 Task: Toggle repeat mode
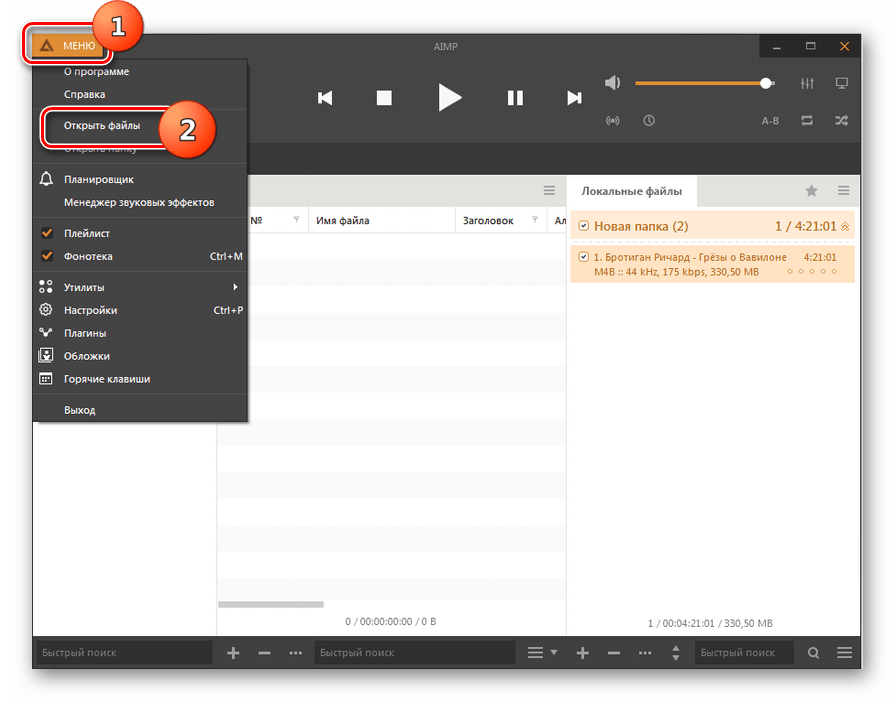click(807, 120)
